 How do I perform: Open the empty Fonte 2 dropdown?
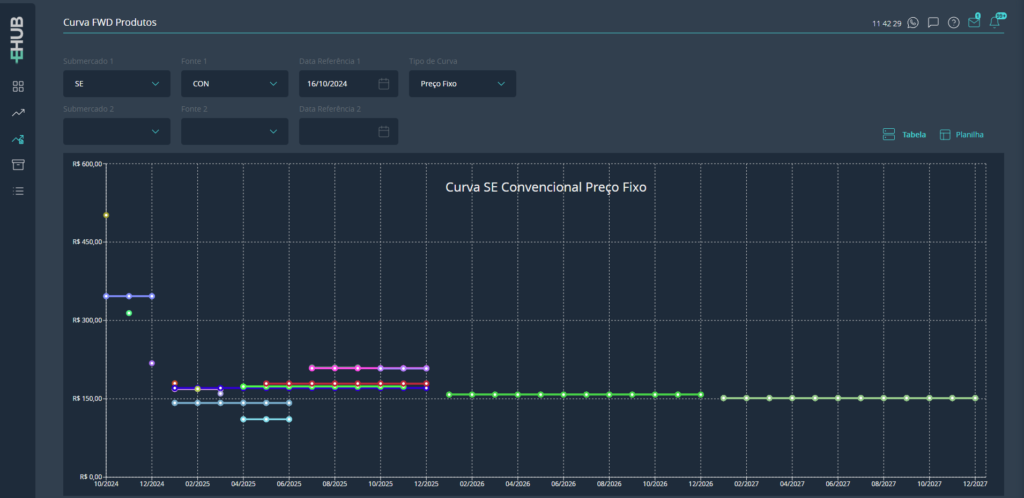[x=234, y=131]
